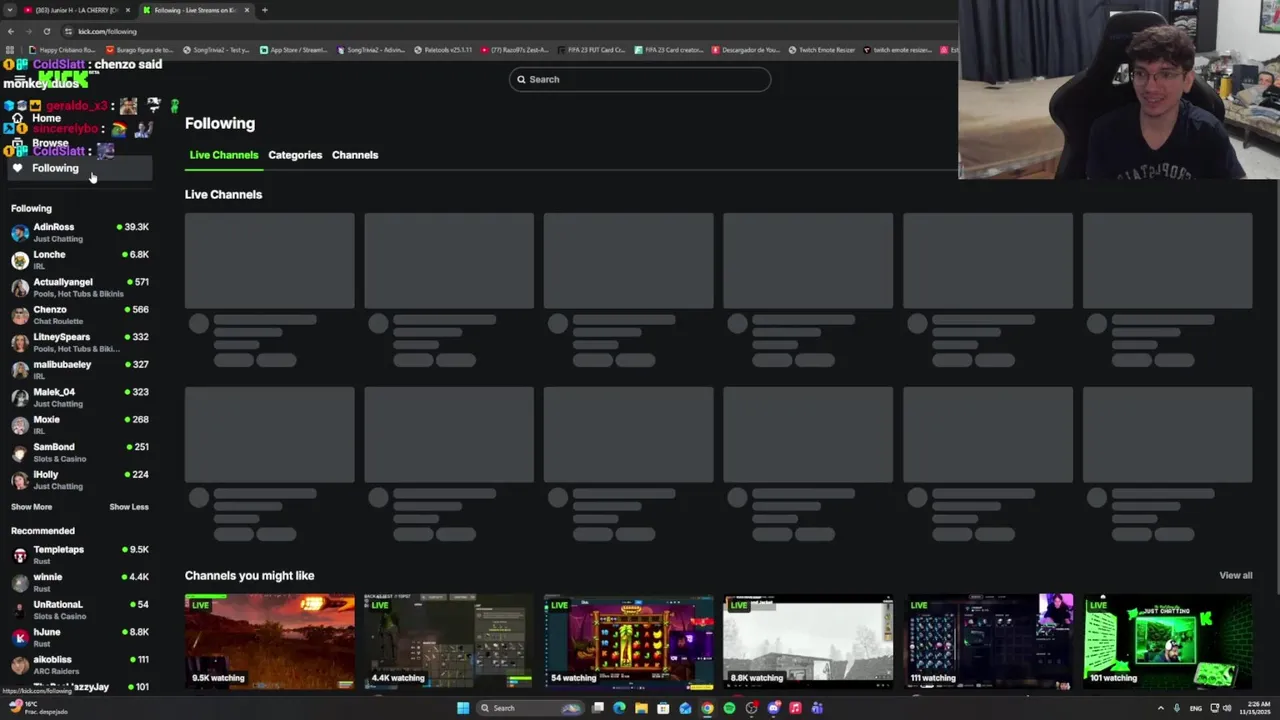
Task: Switch to the YouTube Junior H tab
Action: (76, 10)
